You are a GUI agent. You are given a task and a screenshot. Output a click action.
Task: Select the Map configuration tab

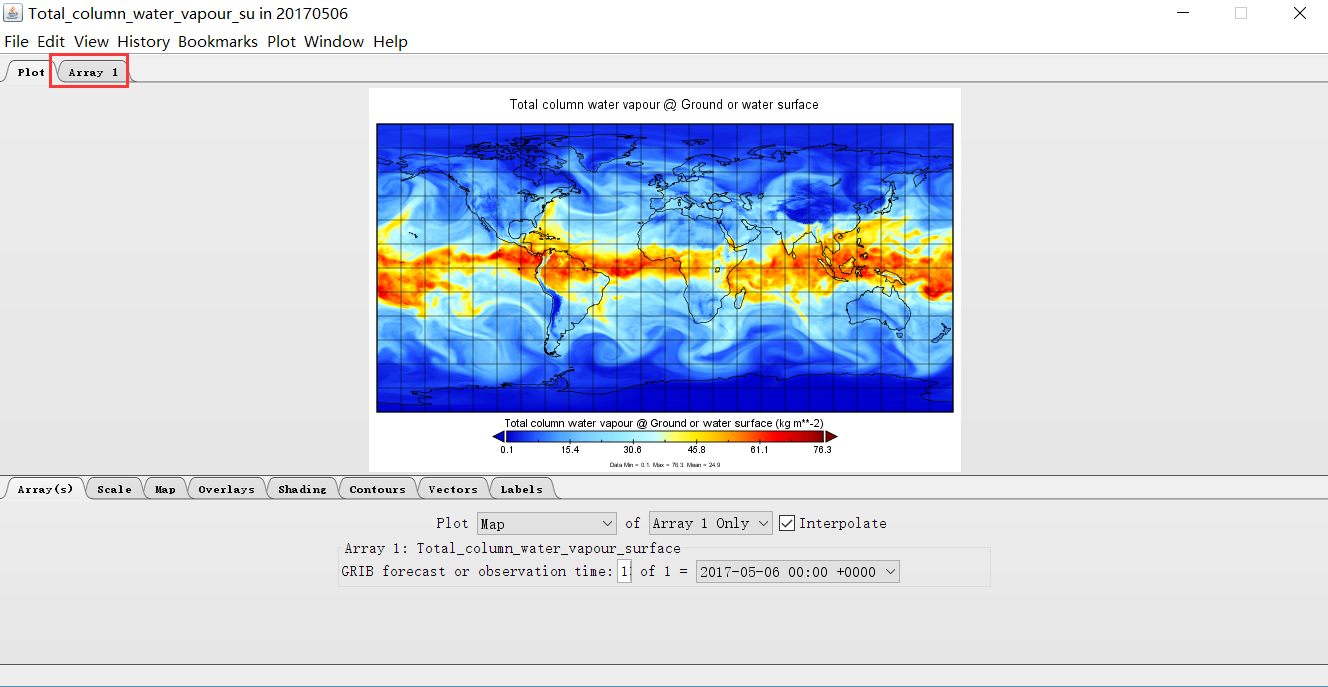164,488
